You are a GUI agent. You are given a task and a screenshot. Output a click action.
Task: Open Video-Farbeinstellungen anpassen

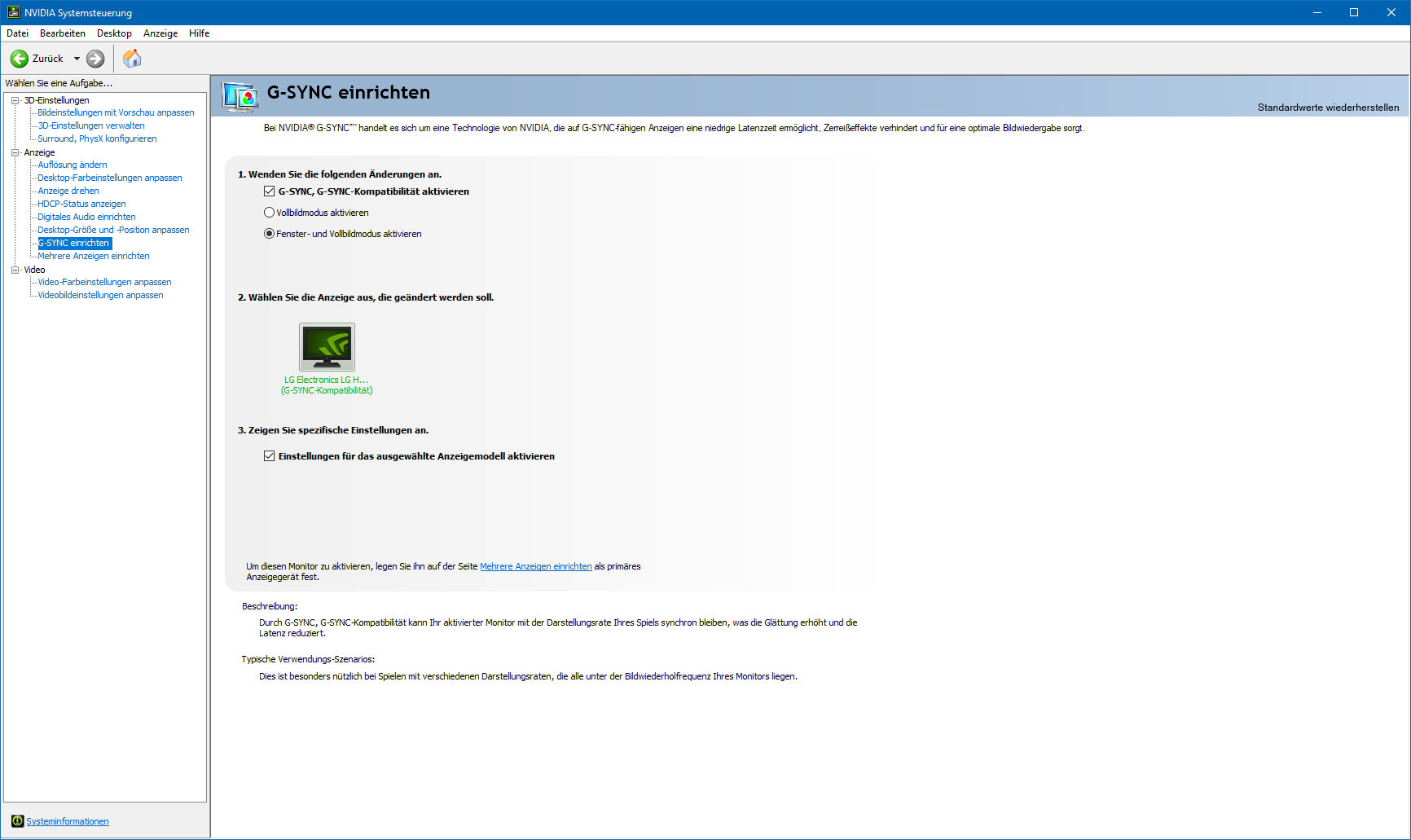coord(104,282)
